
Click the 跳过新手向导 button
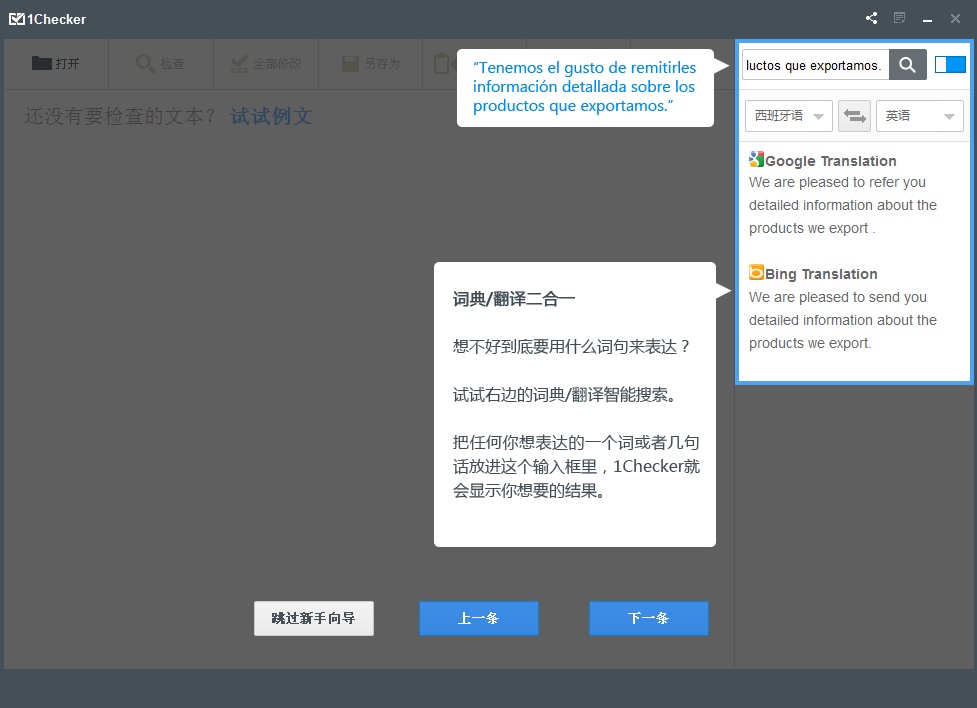point(313,618)
